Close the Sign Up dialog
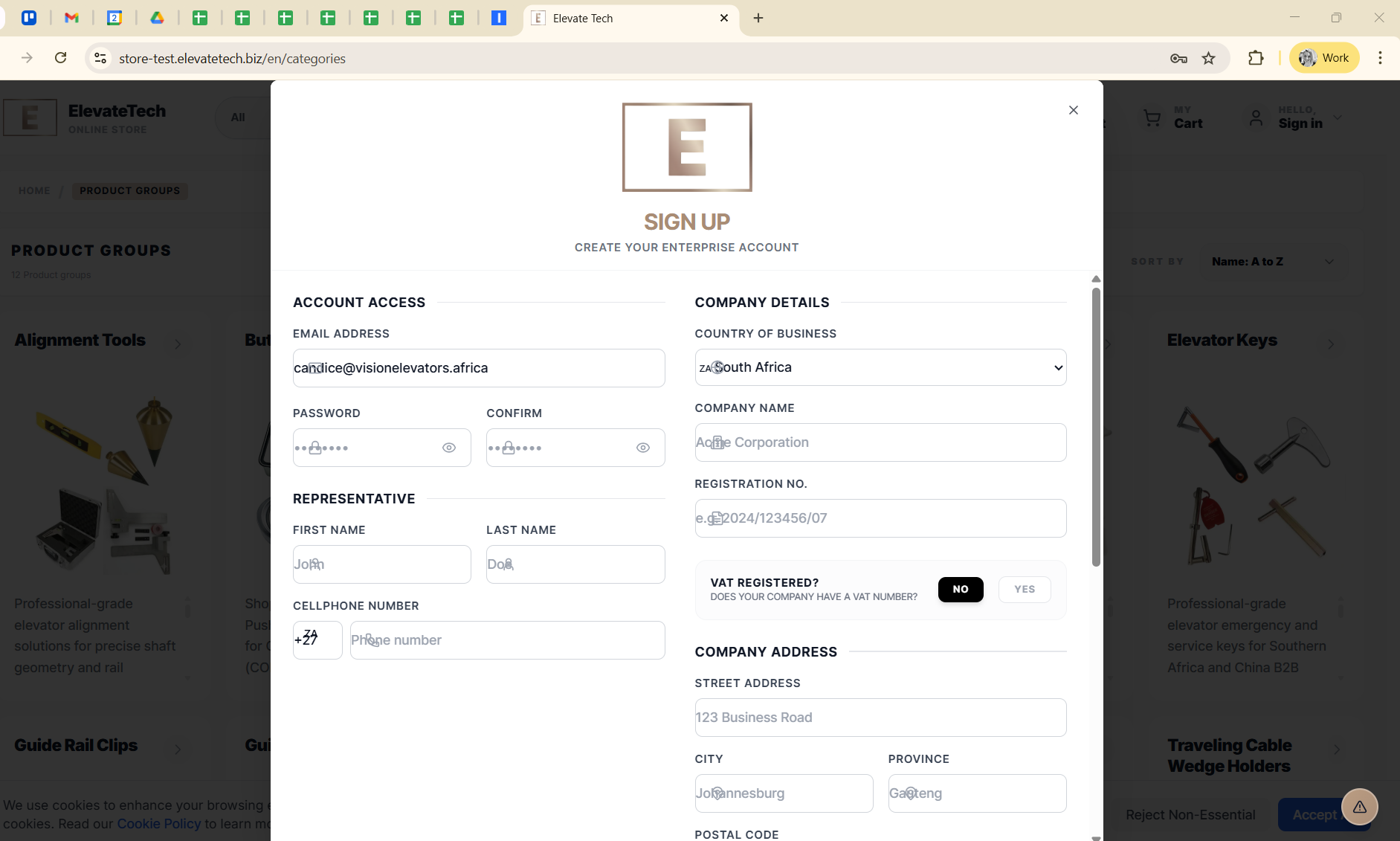Image resolution: width=1400 pixels, height=841 pixels. [x=1073, y=110]
